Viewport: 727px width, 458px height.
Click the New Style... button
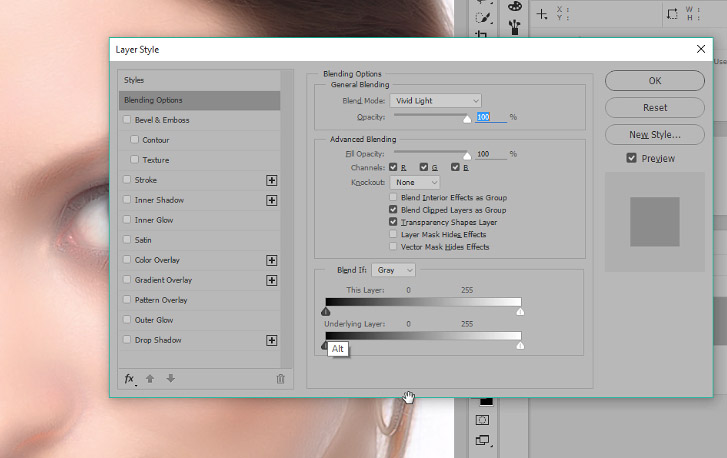pos(655,134)
